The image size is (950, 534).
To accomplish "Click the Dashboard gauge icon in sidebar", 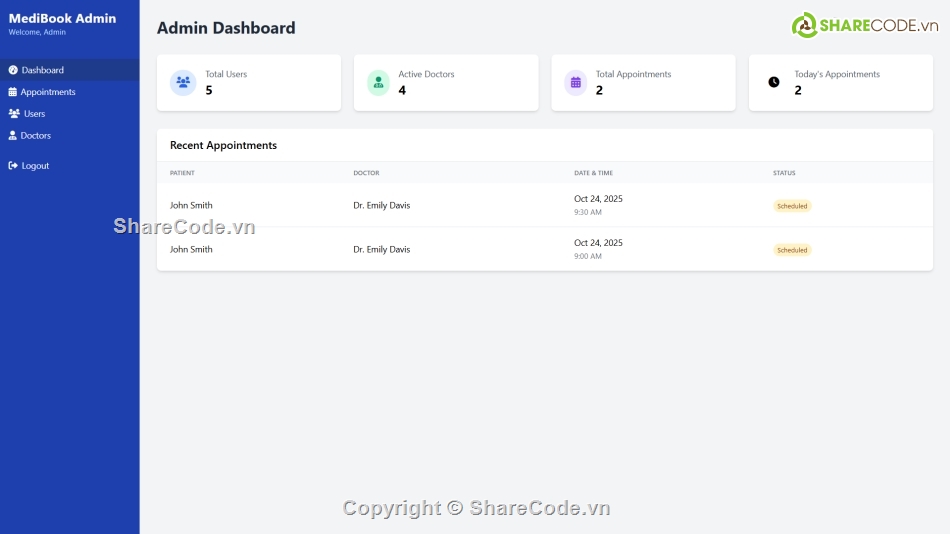I will click(x=13, y=70).
